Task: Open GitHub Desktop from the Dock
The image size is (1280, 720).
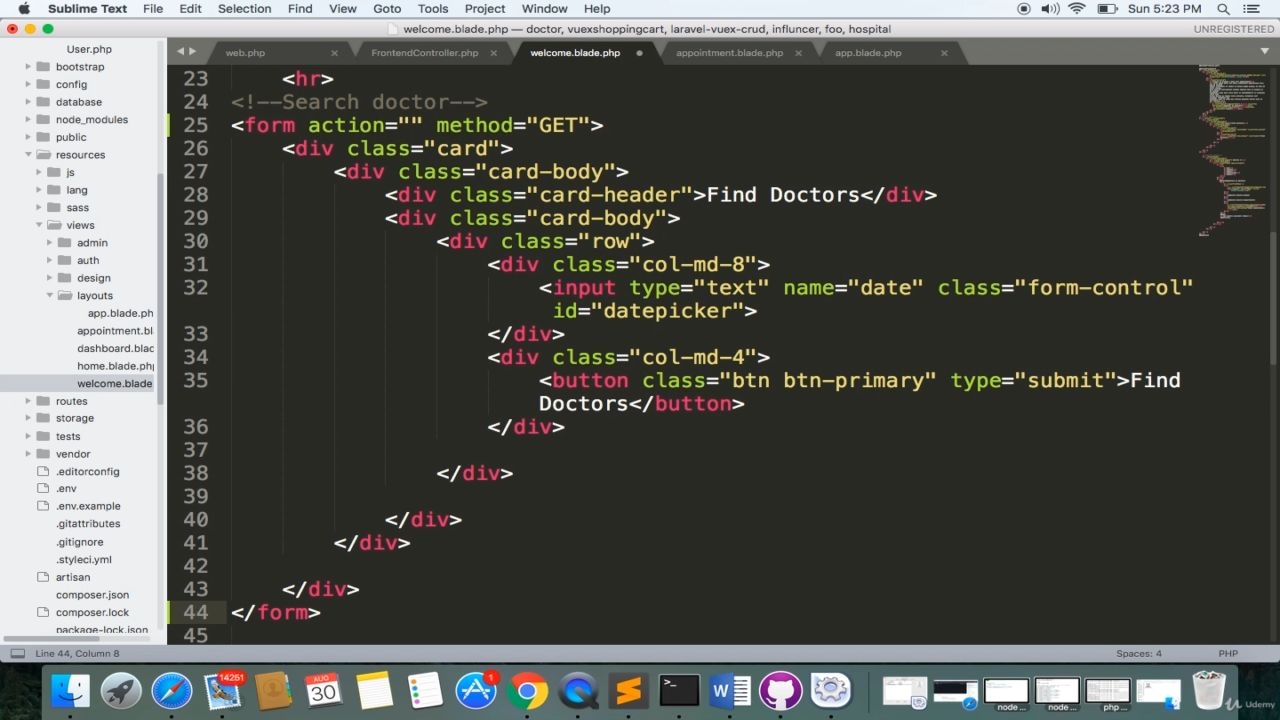Action: [x=781, y=690]
